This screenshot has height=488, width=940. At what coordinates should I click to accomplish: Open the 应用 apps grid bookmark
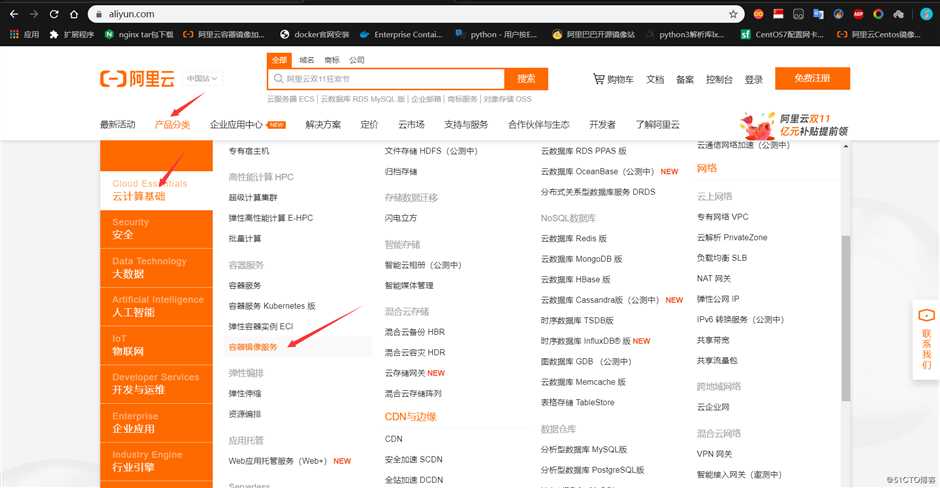click(x=24, y=35)
